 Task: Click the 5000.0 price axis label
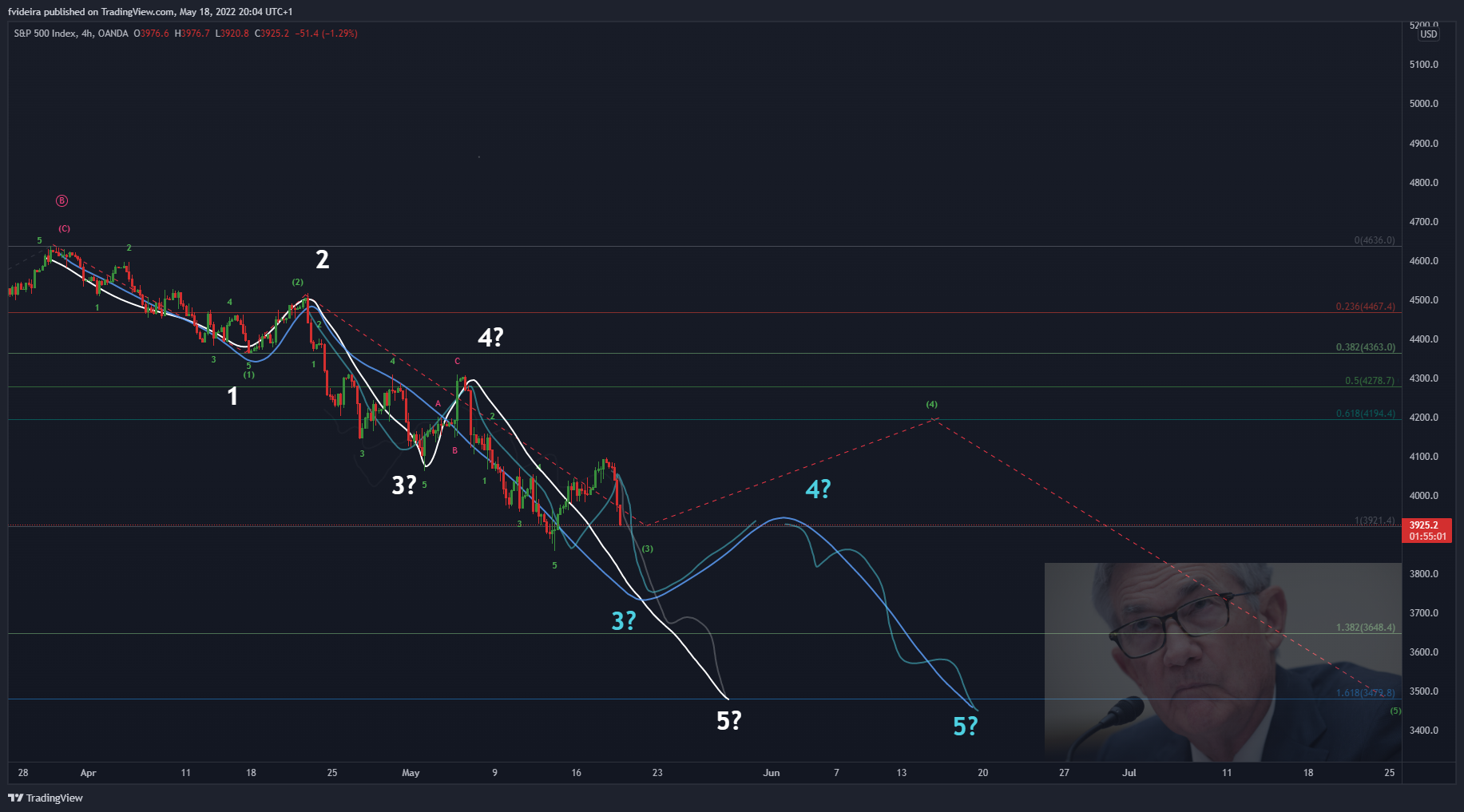pyautogui.click(x=1424, y=104)
